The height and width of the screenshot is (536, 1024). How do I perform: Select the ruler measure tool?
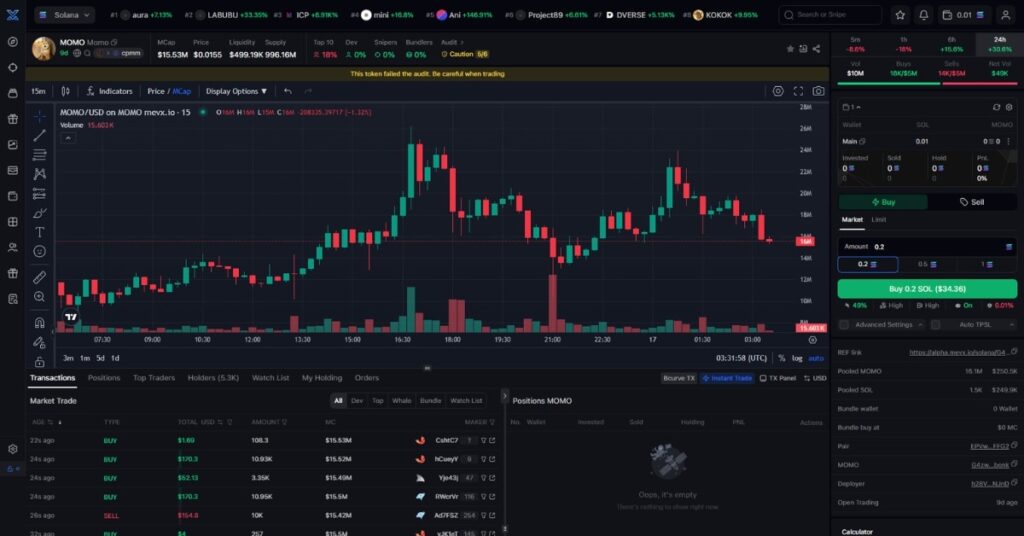tap(40, 277)
